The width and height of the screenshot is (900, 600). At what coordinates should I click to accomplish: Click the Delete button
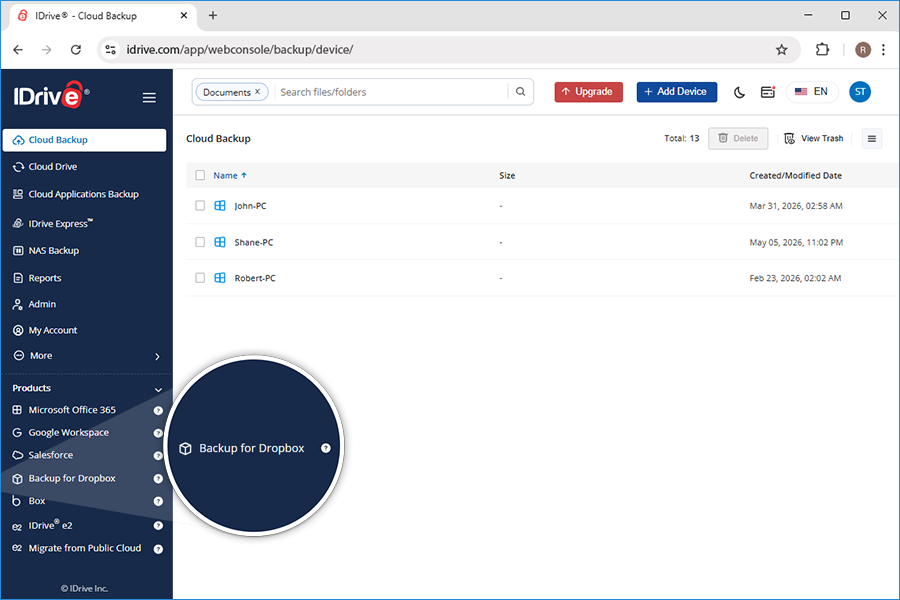coord(738,138)
